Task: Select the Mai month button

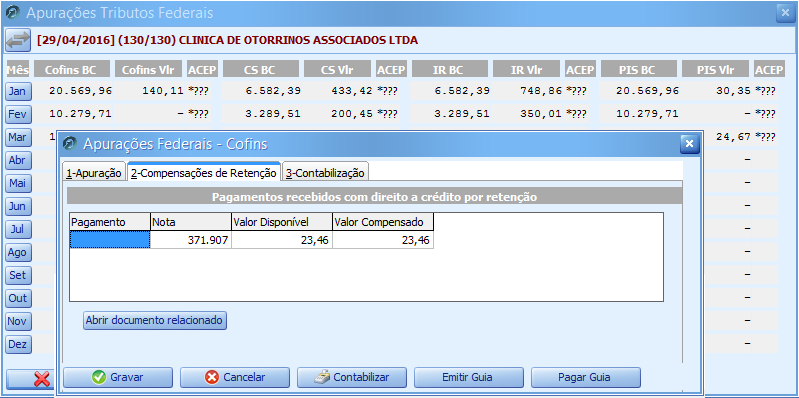Action: [18, 183]
